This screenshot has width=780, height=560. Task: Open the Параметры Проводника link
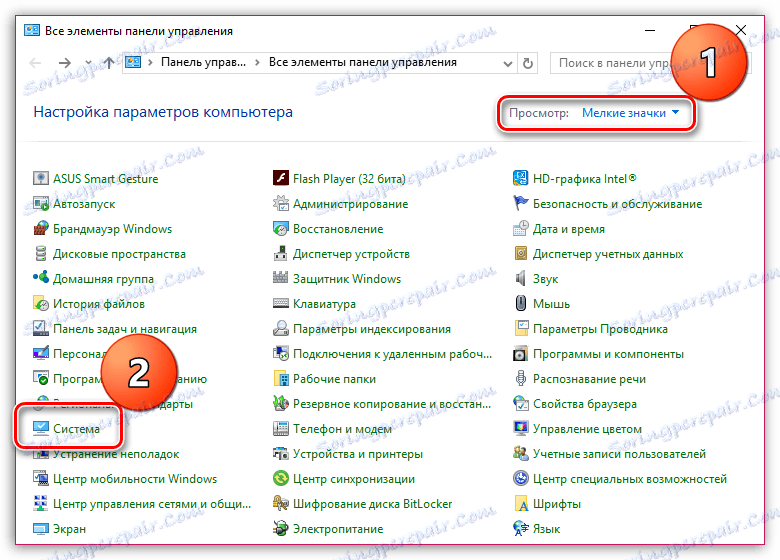click(600, 329)
